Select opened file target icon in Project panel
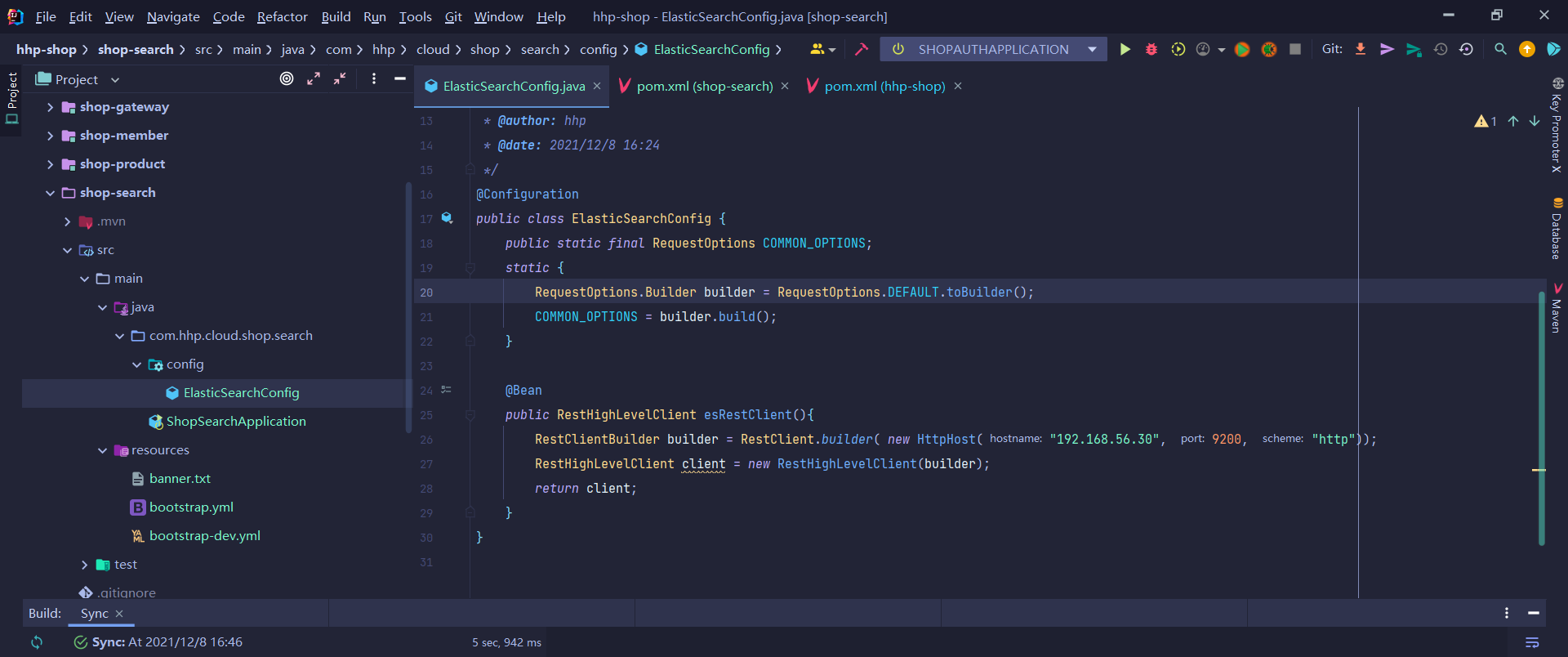Screen dimensions: 1568x657 pyautogui.click(x=287, y=78)
